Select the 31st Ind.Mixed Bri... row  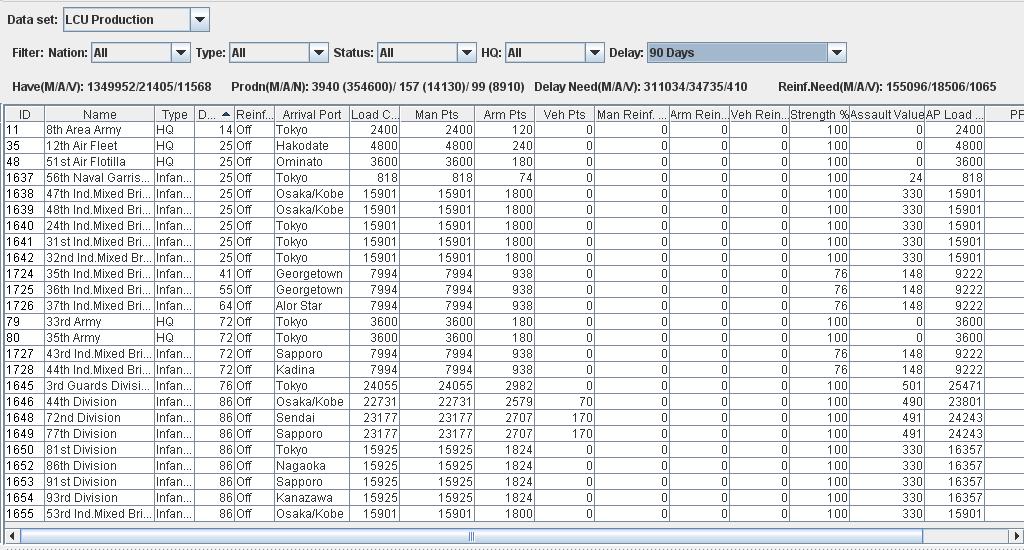pos(514,242)
